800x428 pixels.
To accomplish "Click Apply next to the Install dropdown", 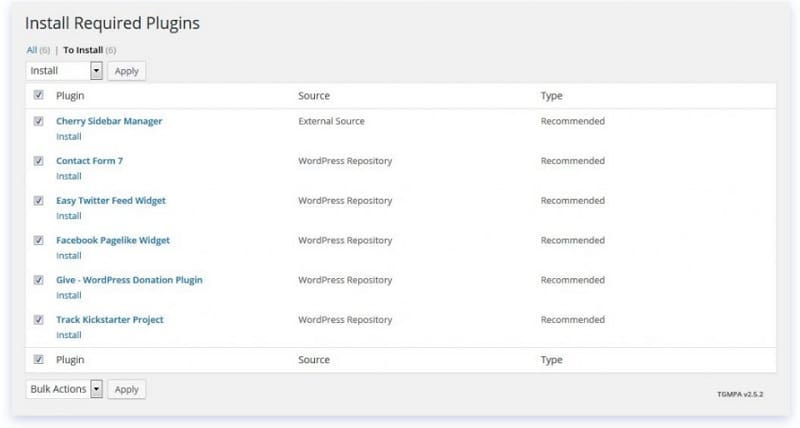I will pyautogui.click(x=127, y=71).
